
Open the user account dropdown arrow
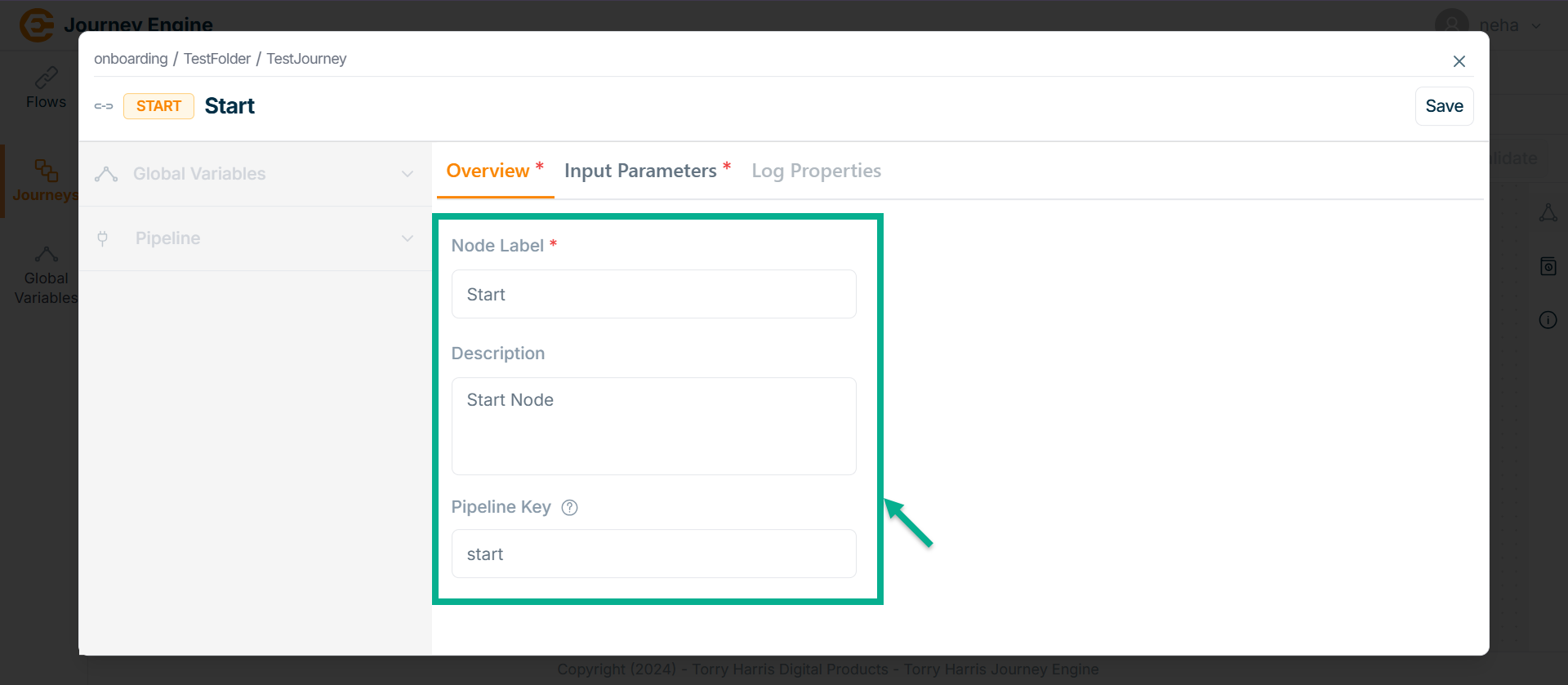1536,25
